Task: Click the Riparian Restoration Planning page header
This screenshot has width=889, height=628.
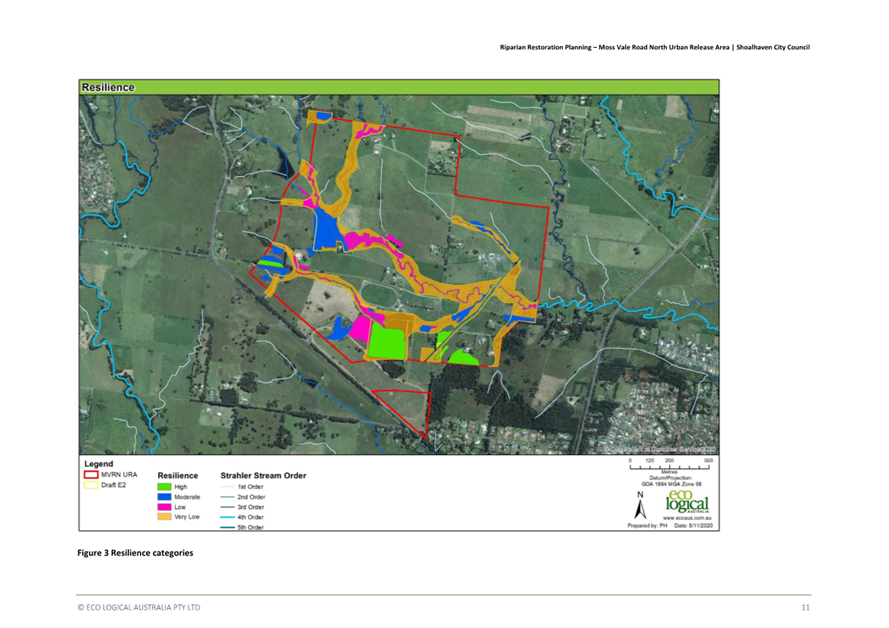Action: (654, 48)
